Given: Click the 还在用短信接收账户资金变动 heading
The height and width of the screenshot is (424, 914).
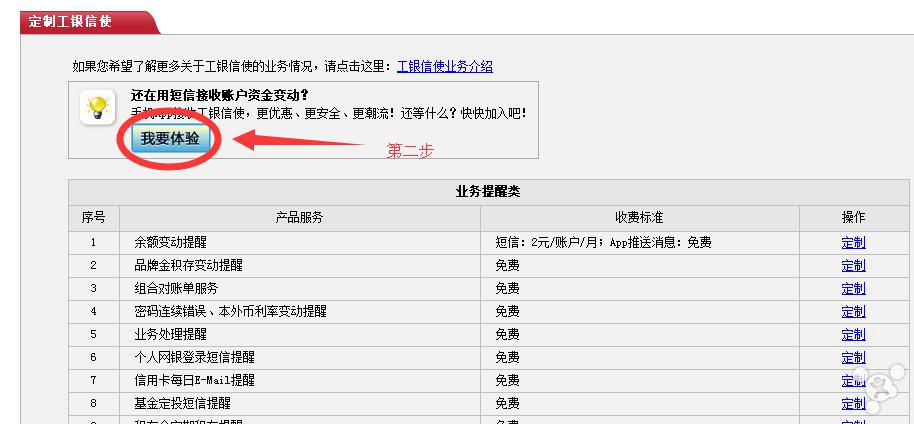Looking at the screenshot, I should click(x=220, y=95).
